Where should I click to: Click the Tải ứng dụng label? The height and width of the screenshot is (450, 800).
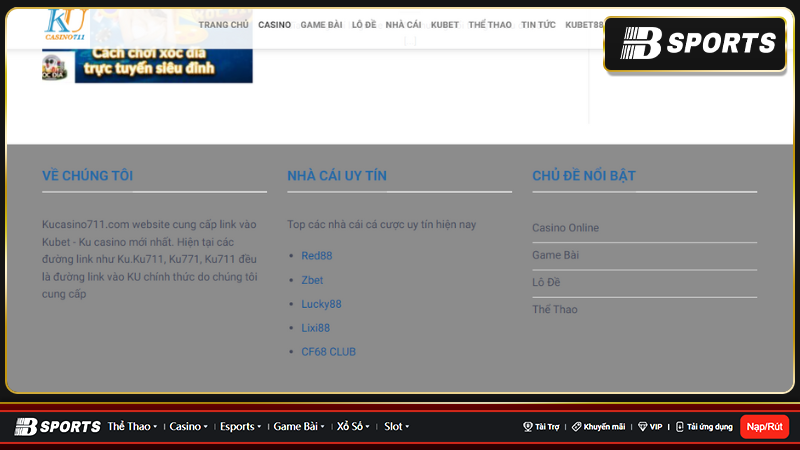click(x=710, y=427)
